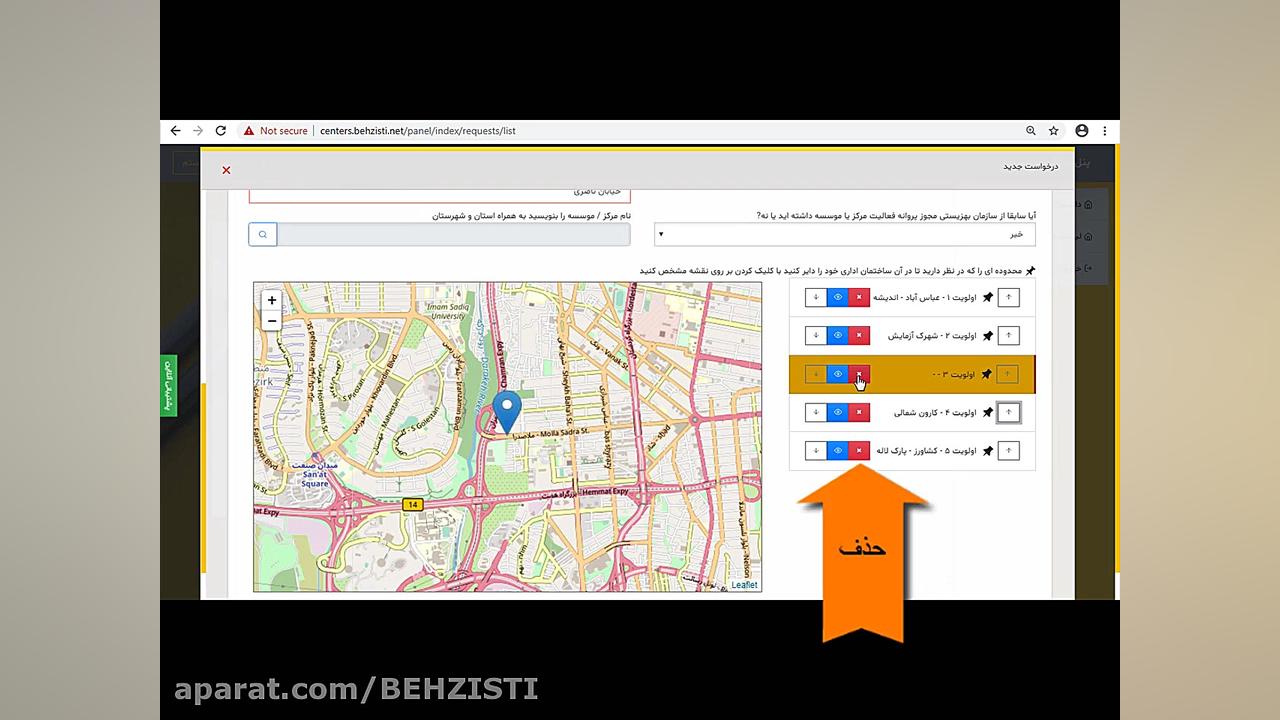Show اولویت ۲ - شهرک آزمایش using its eye button
Screen dimensions: 1280x720
(838, 335)
